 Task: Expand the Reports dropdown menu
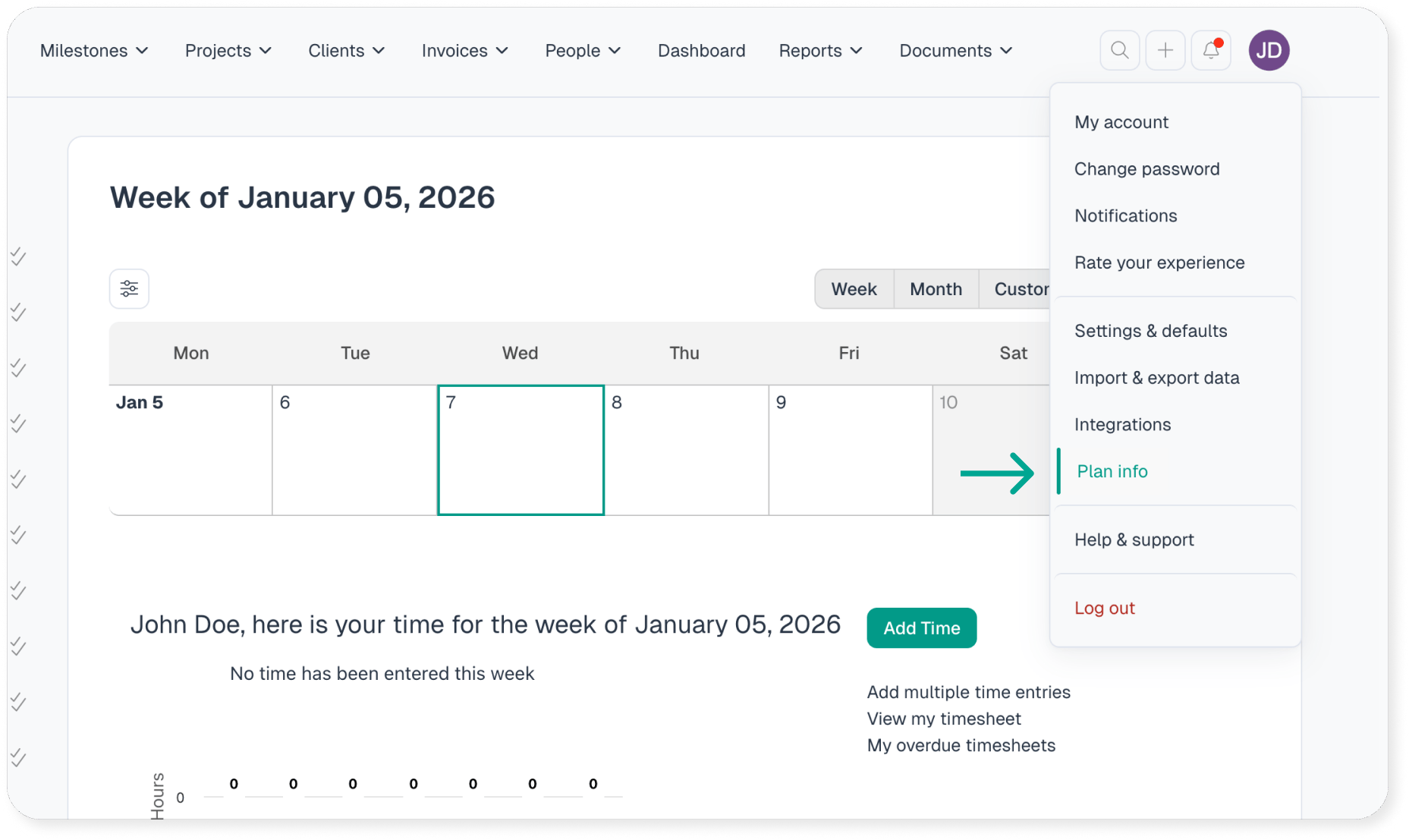tap(821, 51)
